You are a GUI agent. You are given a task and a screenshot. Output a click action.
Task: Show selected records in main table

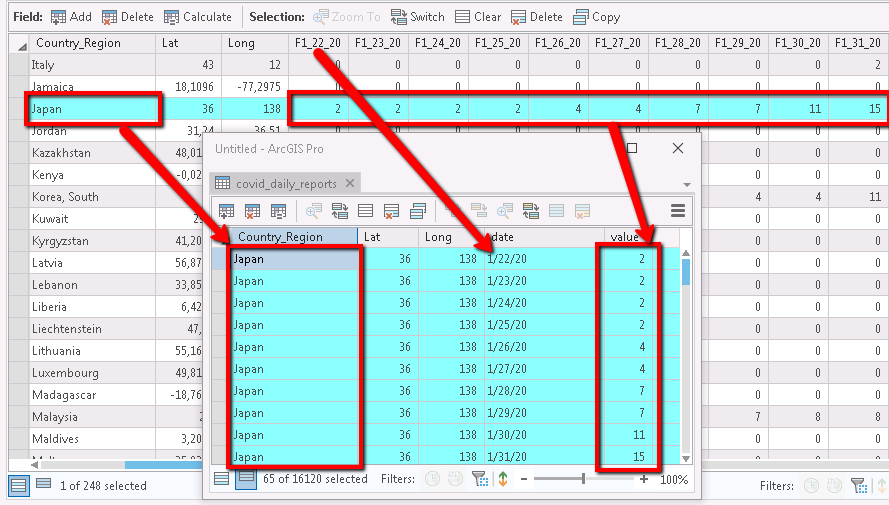pos(44,484)
